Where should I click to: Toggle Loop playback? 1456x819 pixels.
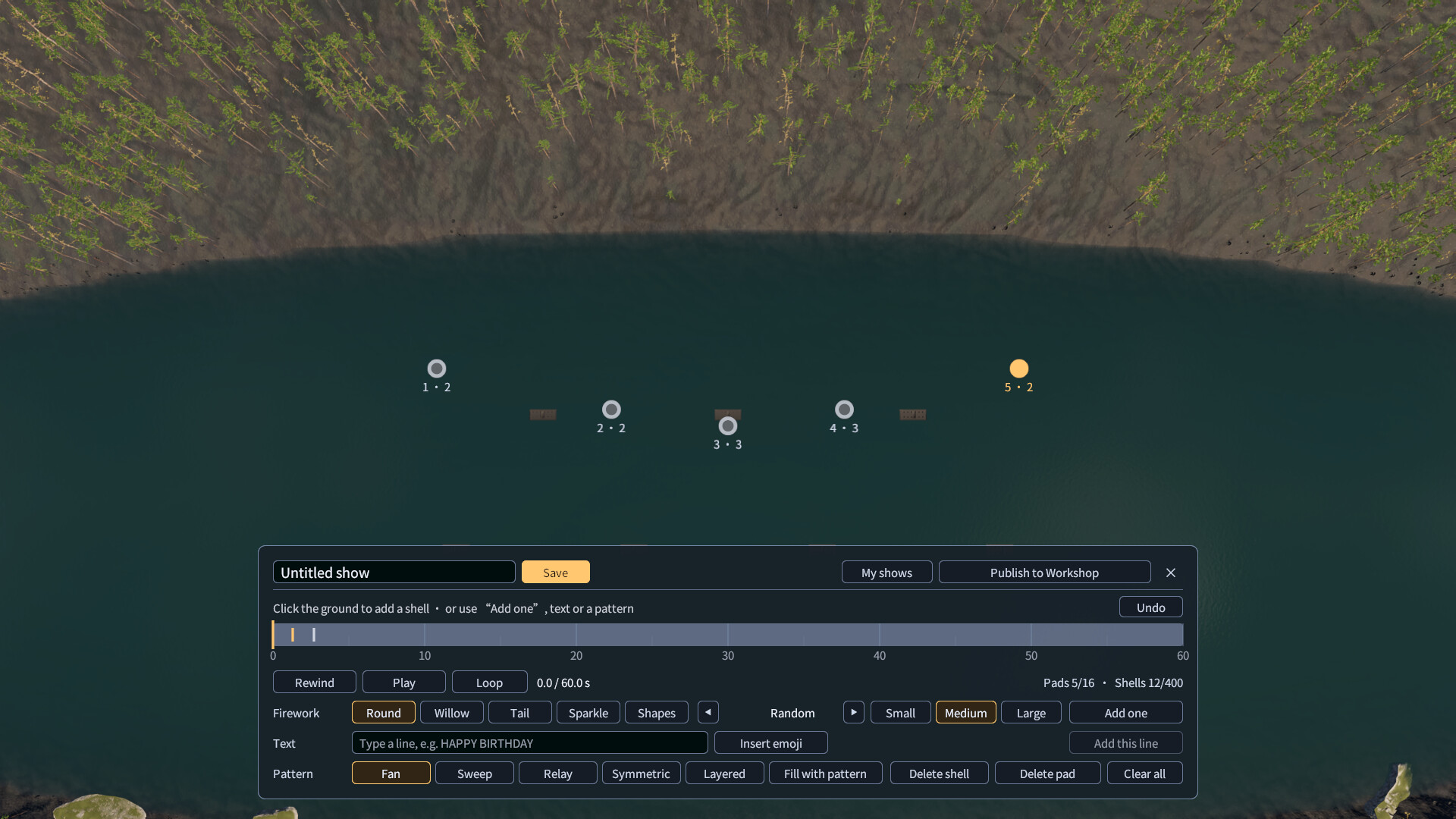pyautogui.click(x=490, y=682)
